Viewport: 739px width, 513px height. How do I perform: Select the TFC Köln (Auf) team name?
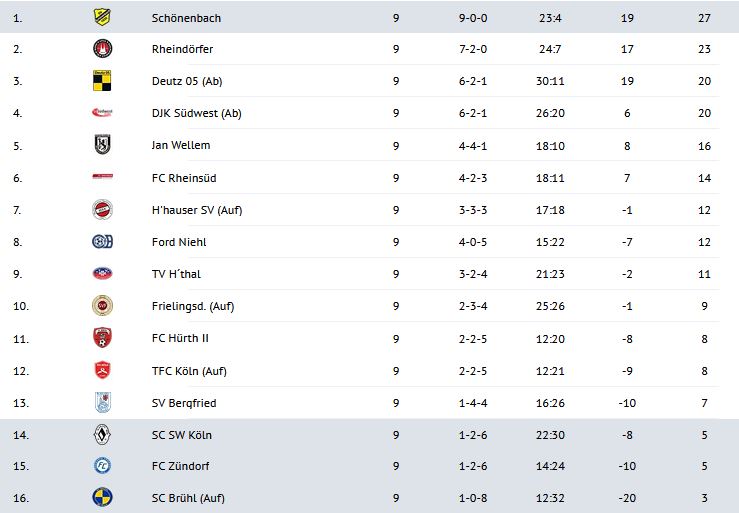pos(189,371)
